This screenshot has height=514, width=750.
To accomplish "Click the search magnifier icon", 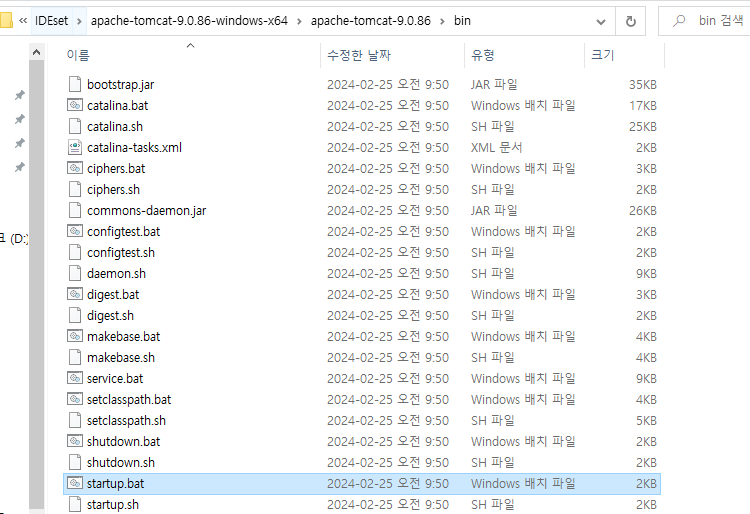I will coord(678,21).
